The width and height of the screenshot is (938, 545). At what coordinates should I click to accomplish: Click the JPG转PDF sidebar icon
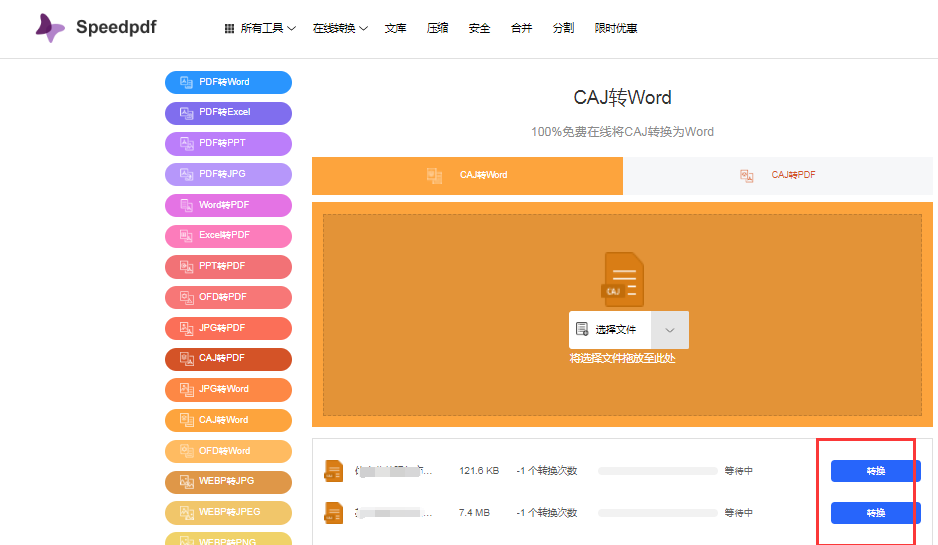(187, 328)
